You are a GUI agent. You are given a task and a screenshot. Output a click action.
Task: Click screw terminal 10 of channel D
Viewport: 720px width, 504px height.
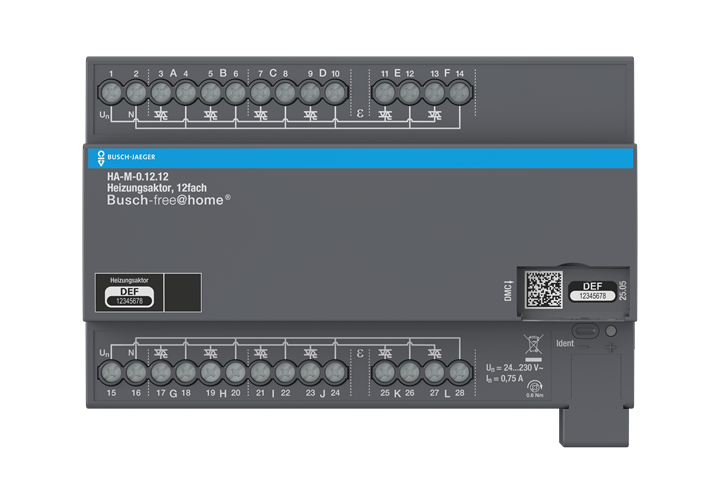coord(335,93)
